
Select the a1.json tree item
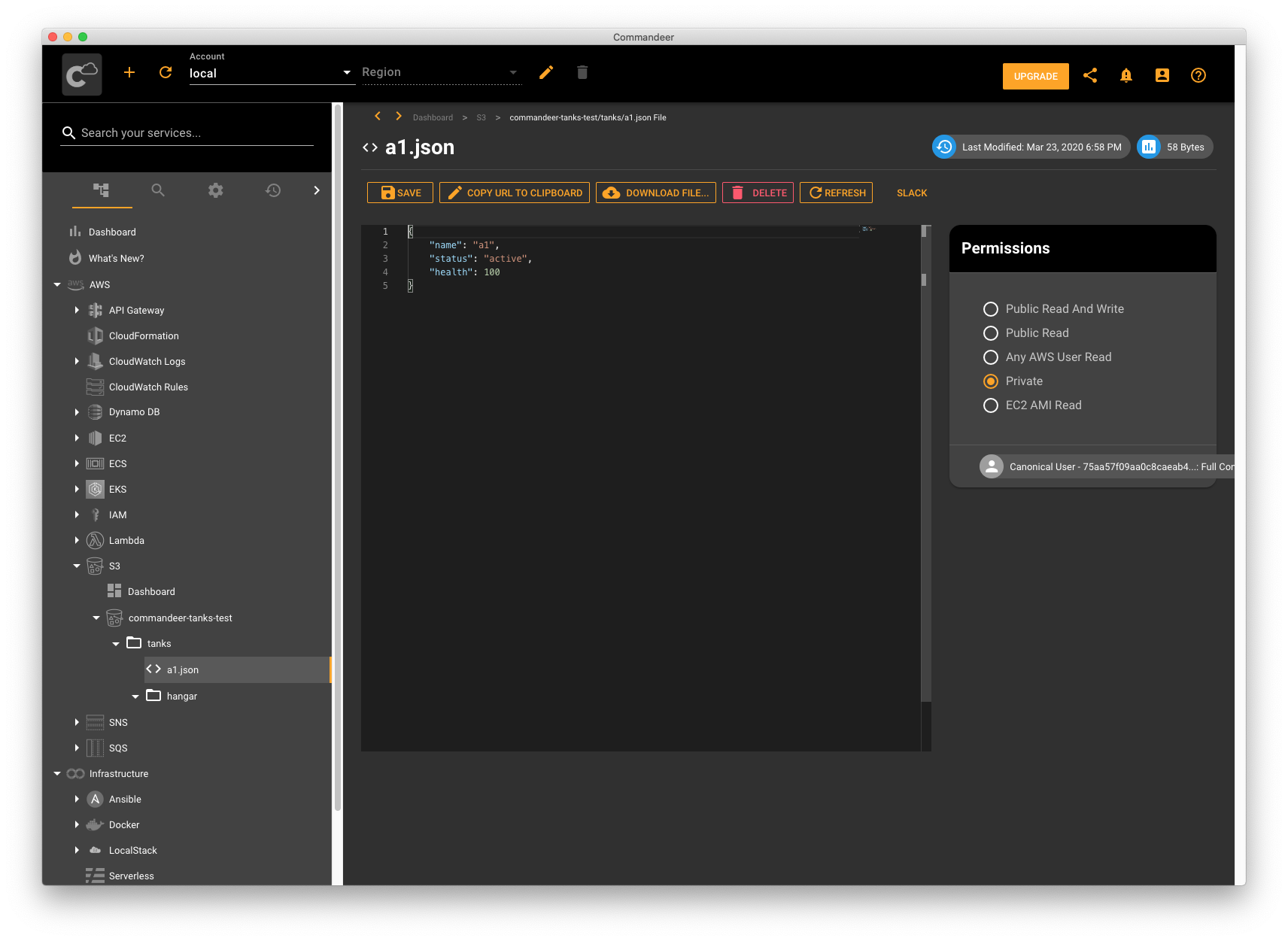237,669
